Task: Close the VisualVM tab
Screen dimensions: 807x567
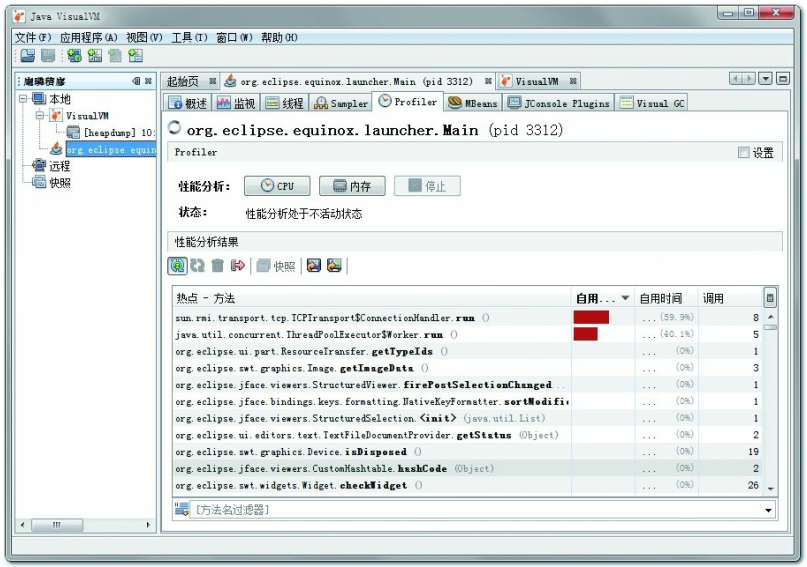Action: pyautogui.click(x=573, y=81)
